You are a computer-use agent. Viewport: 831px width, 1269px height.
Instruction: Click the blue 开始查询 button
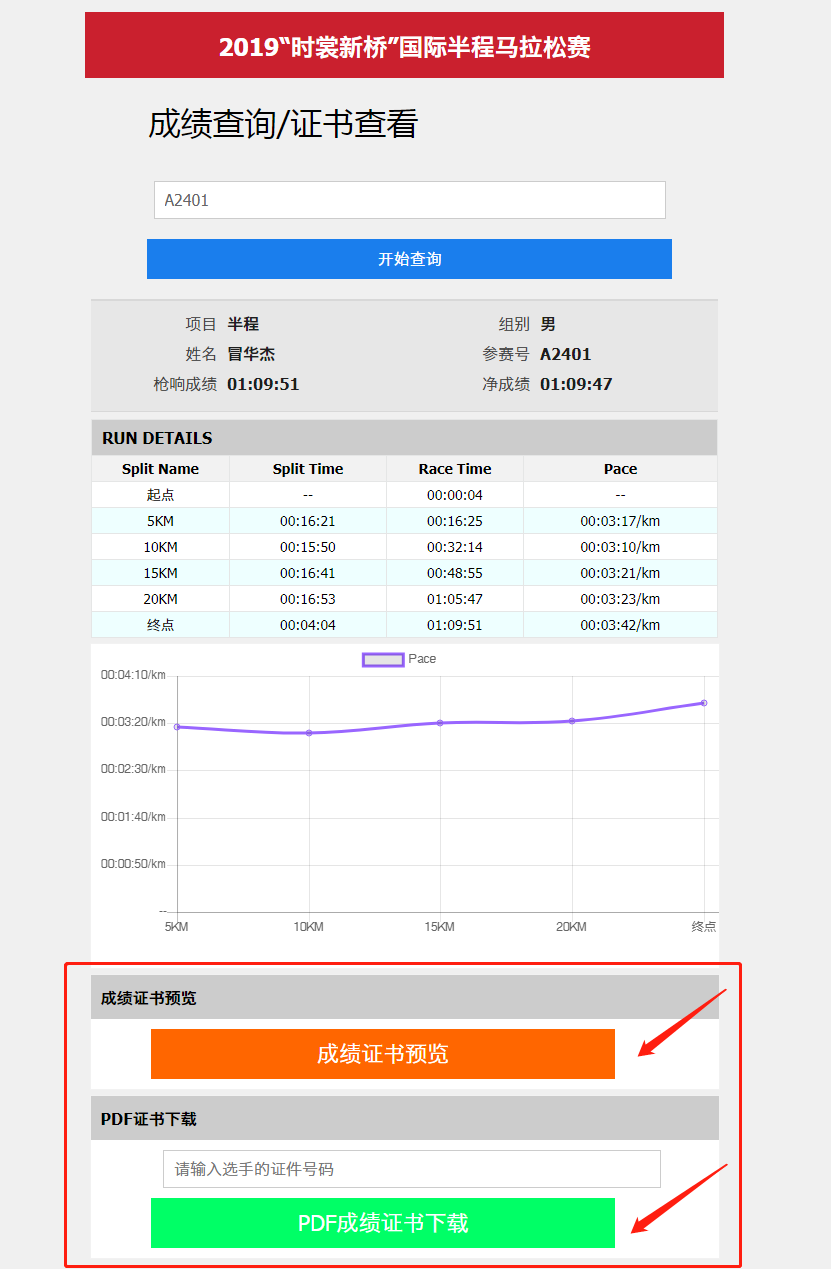coord(409,259)
